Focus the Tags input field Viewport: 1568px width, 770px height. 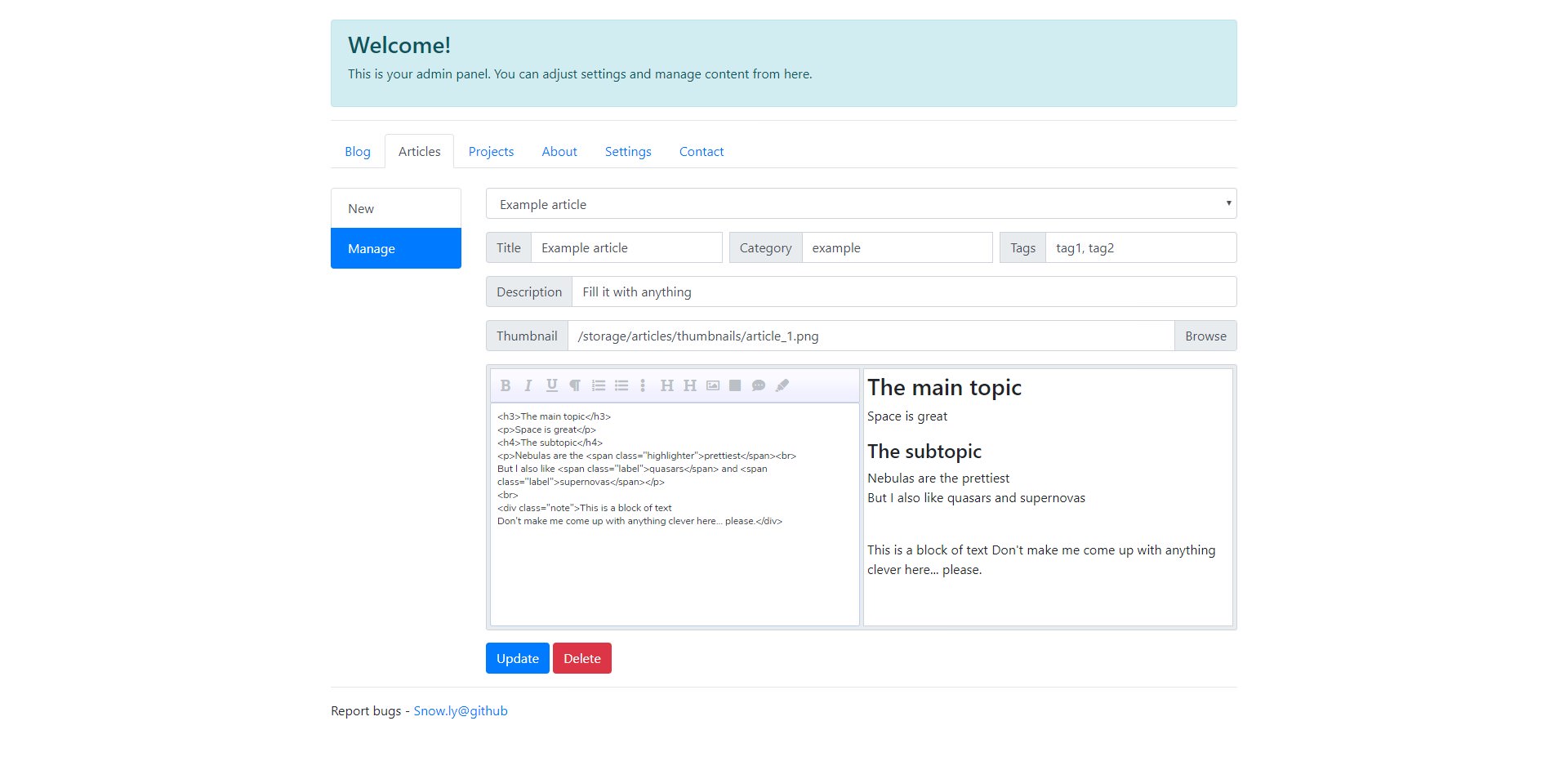(x=1141, y=247)
